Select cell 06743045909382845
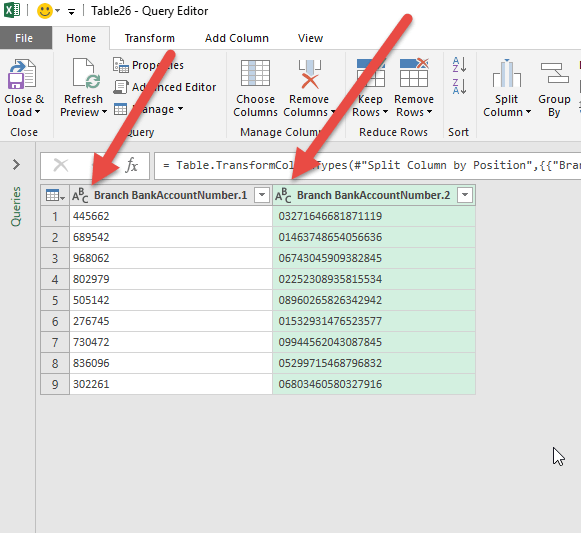The image size is (581, 533). coord(374,258)
